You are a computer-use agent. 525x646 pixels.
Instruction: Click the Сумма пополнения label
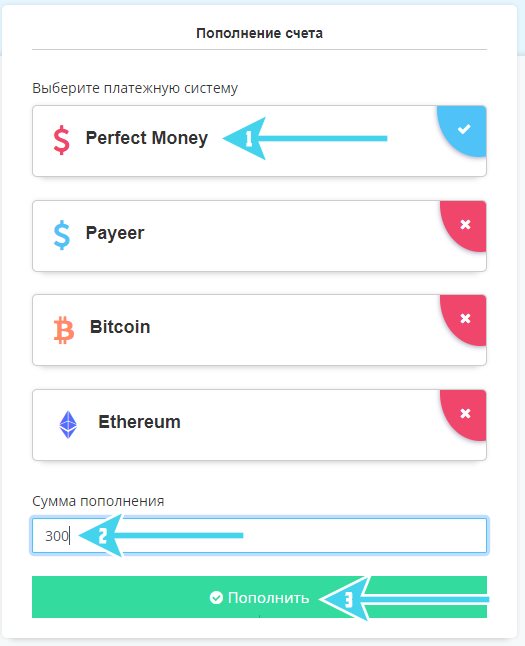pos(98,501)
